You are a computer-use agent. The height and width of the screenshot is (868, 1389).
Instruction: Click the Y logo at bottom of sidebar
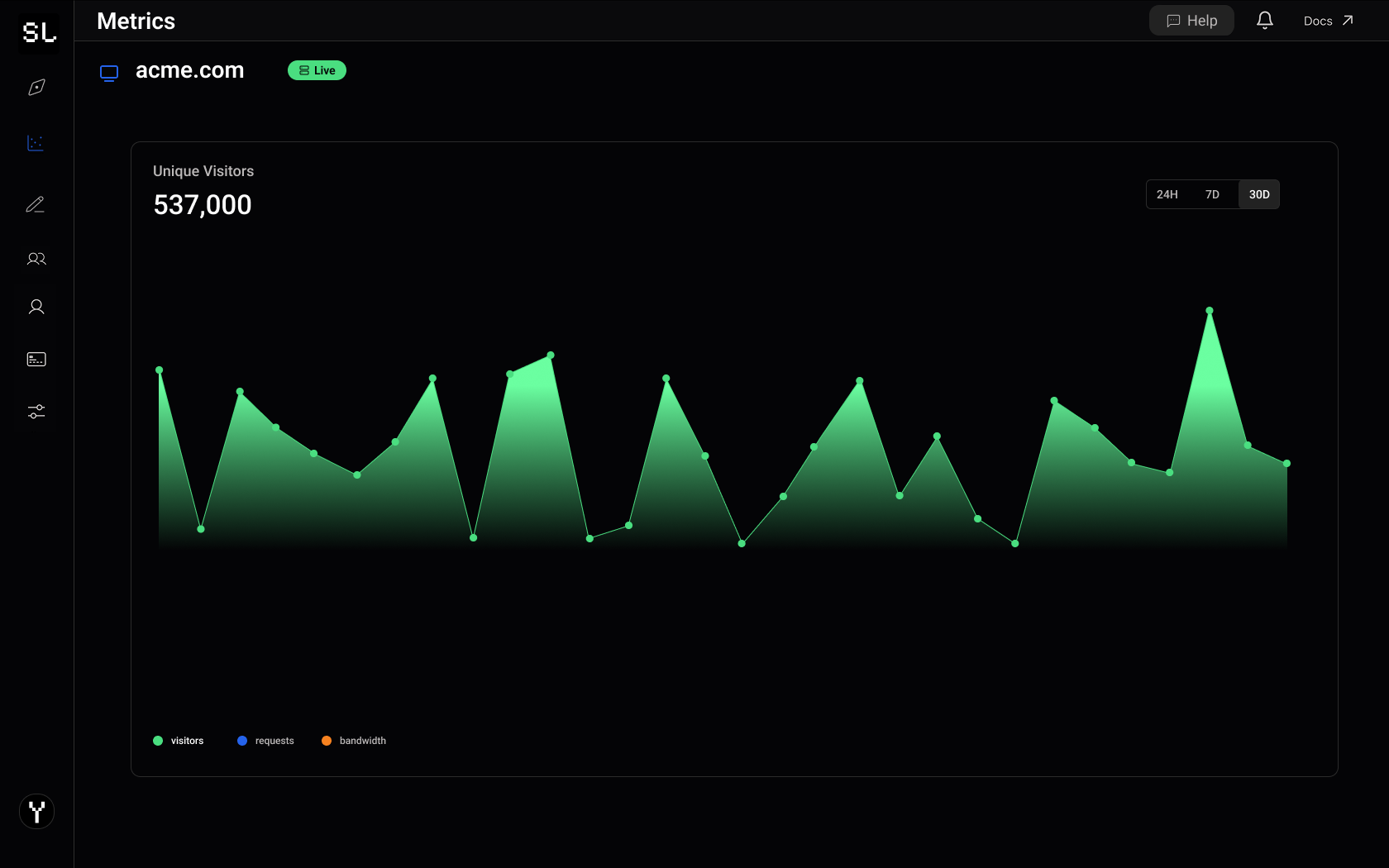tap(36, 811)
